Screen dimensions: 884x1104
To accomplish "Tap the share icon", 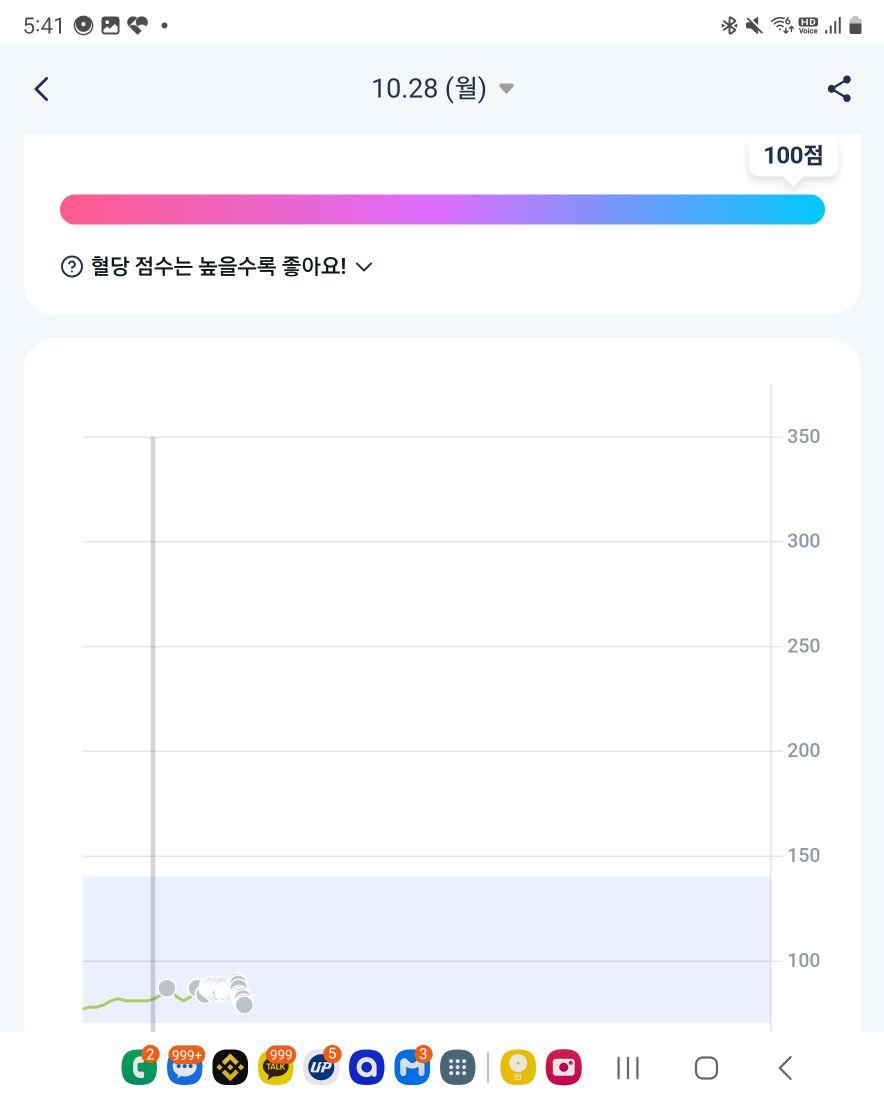I will (839, 89).
